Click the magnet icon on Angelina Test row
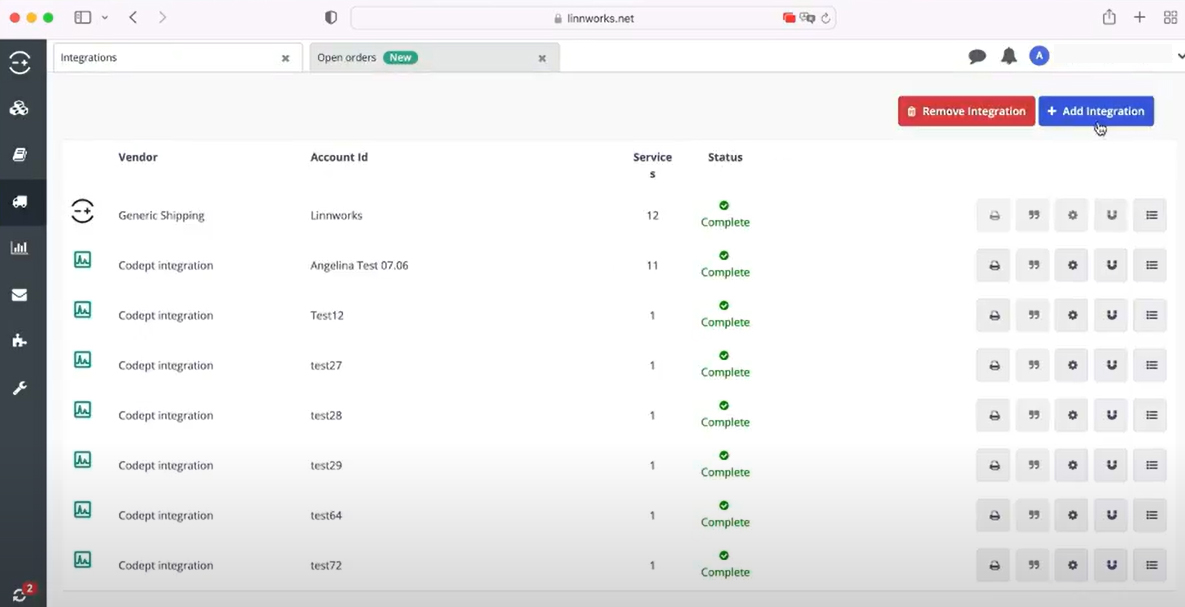 tap(1110, 265)
